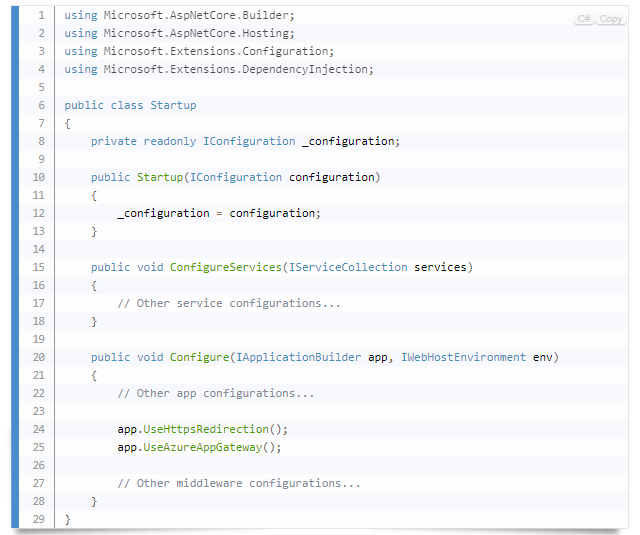This screenshot has width=640, height=535.
Task: Click the IWebHostEnvironment type name
Action: click(x=463, y=357)
